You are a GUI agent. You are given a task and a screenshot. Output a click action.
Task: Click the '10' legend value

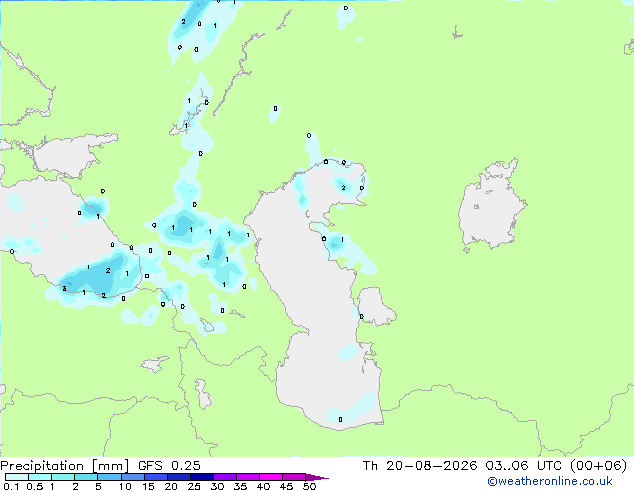[x=125, y=486]
